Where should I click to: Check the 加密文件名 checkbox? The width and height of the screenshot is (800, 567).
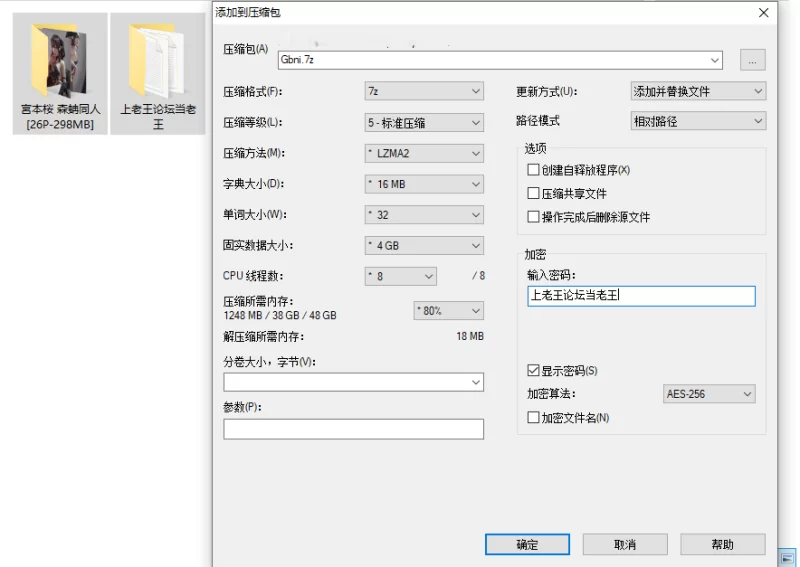(533, 418)
